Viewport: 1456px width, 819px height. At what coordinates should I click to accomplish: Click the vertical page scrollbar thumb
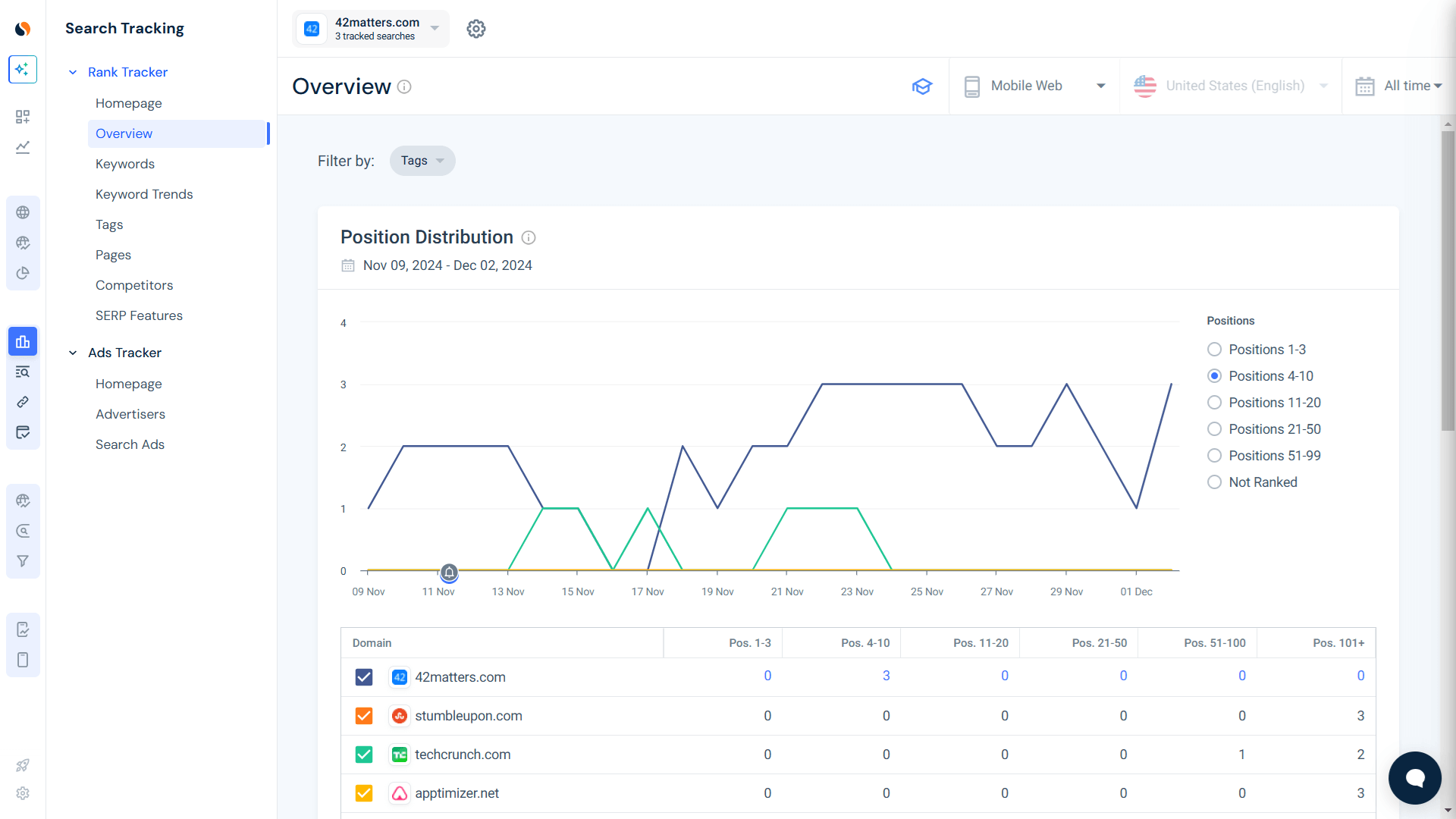coord(1448,281)
